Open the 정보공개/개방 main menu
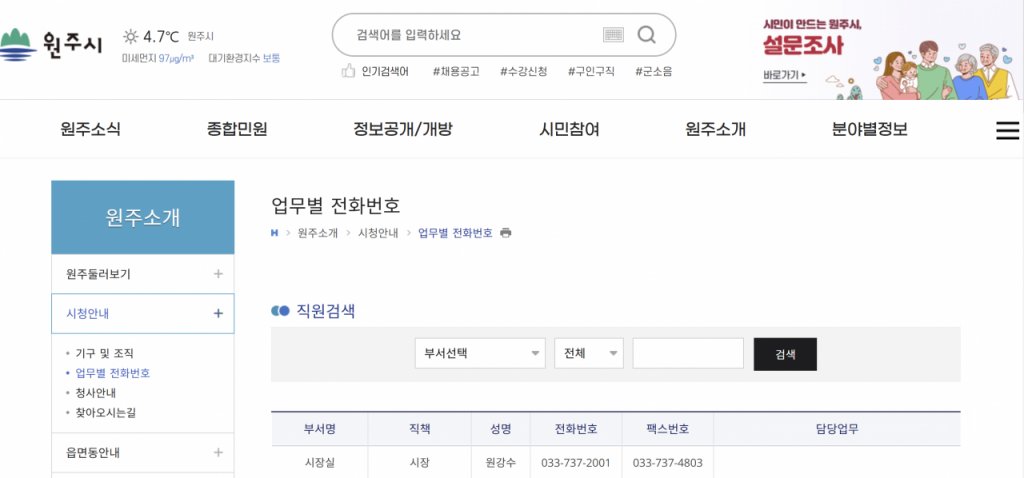The width and height of the screenshot is (1024, 478). pos(402,129)
